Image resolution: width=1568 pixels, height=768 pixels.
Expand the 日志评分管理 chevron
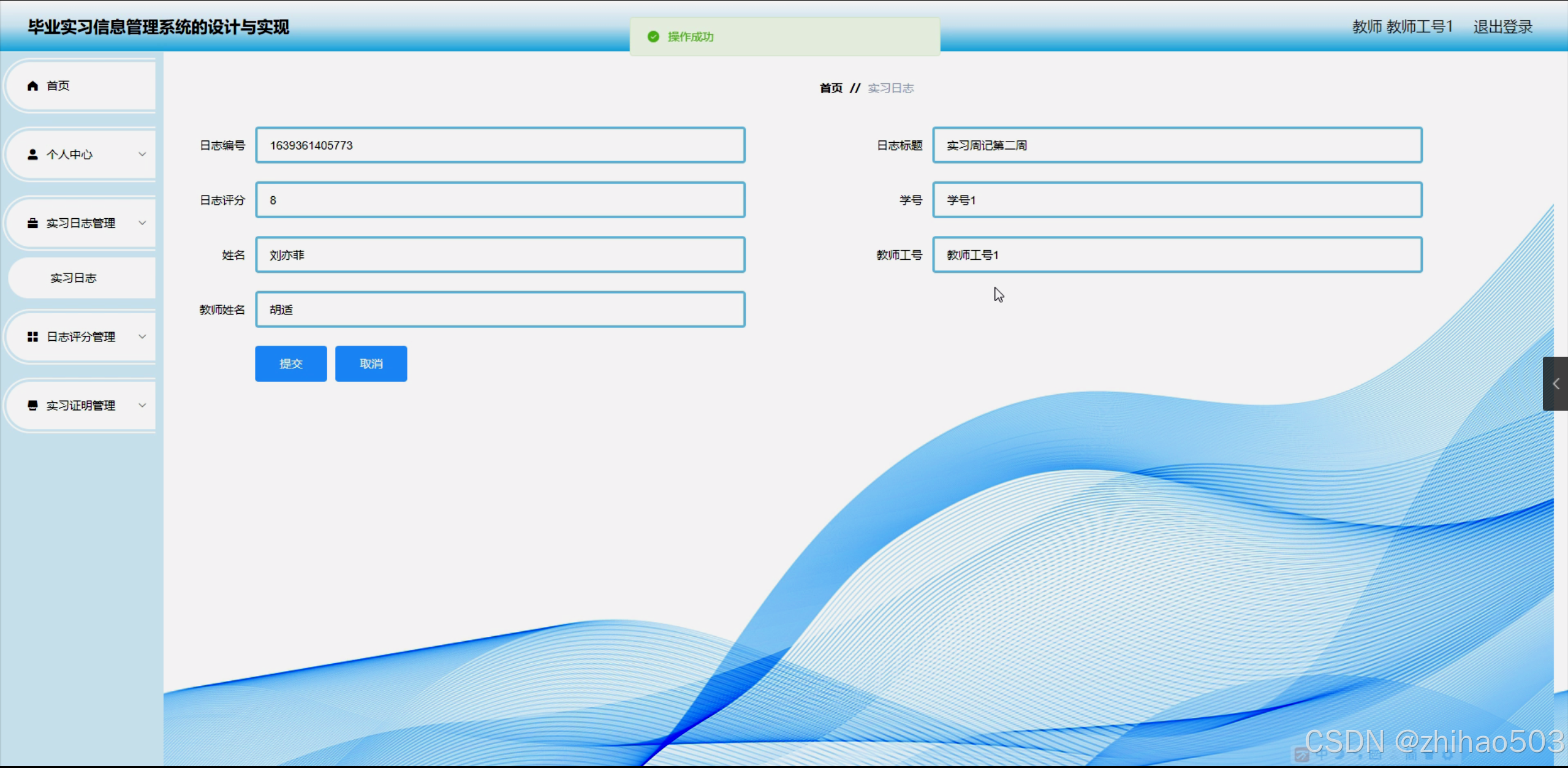pyautogui.click(x=142, y=337)
